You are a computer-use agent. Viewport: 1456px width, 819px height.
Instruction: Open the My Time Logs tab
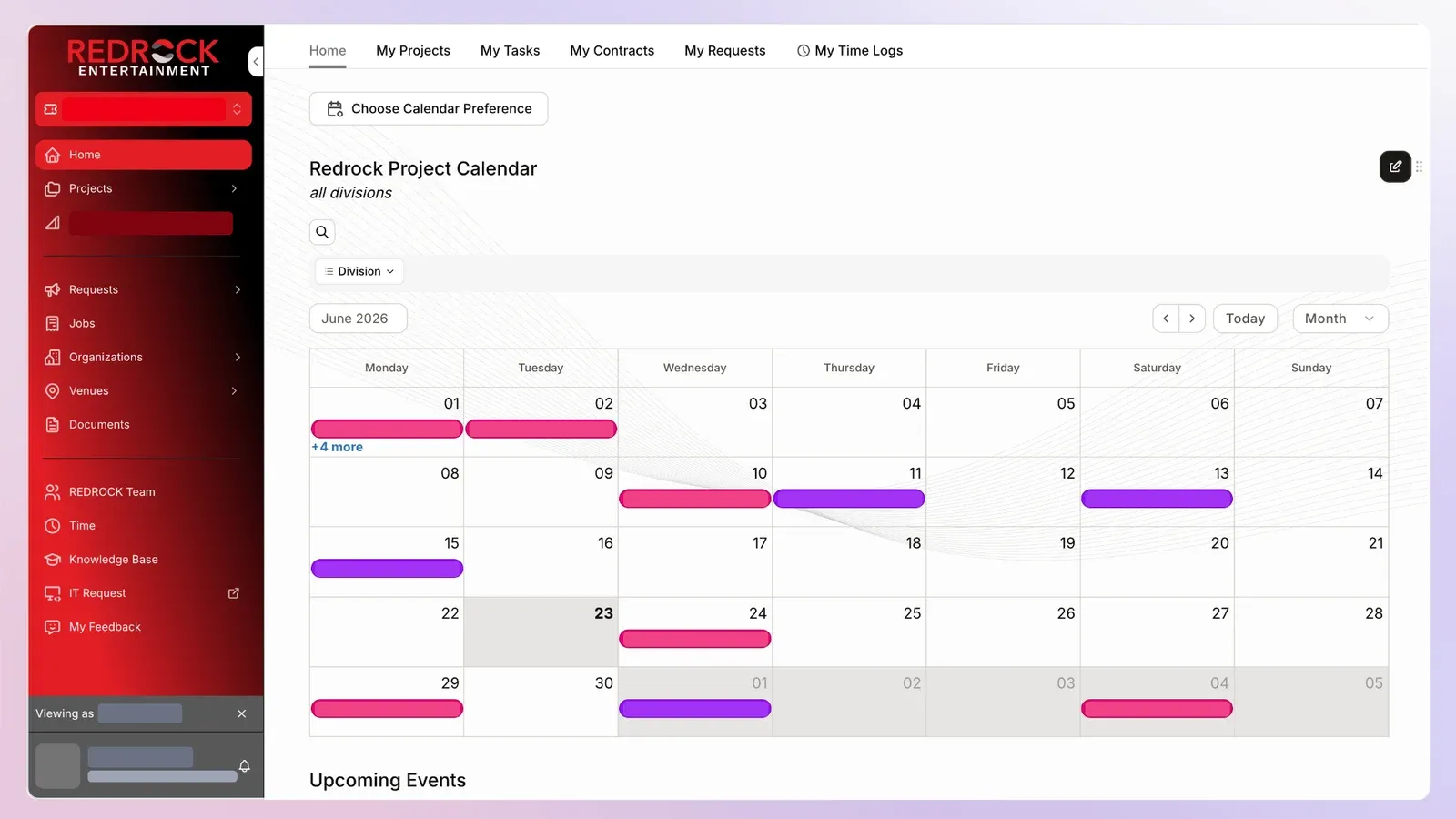(x=850, y=51)
